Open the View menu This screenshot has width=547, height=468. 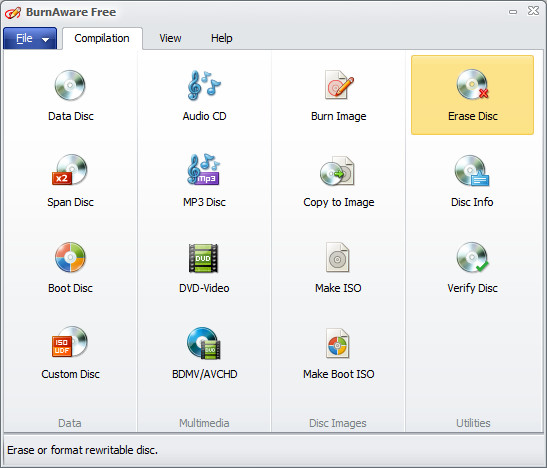(x=170, y=38)
